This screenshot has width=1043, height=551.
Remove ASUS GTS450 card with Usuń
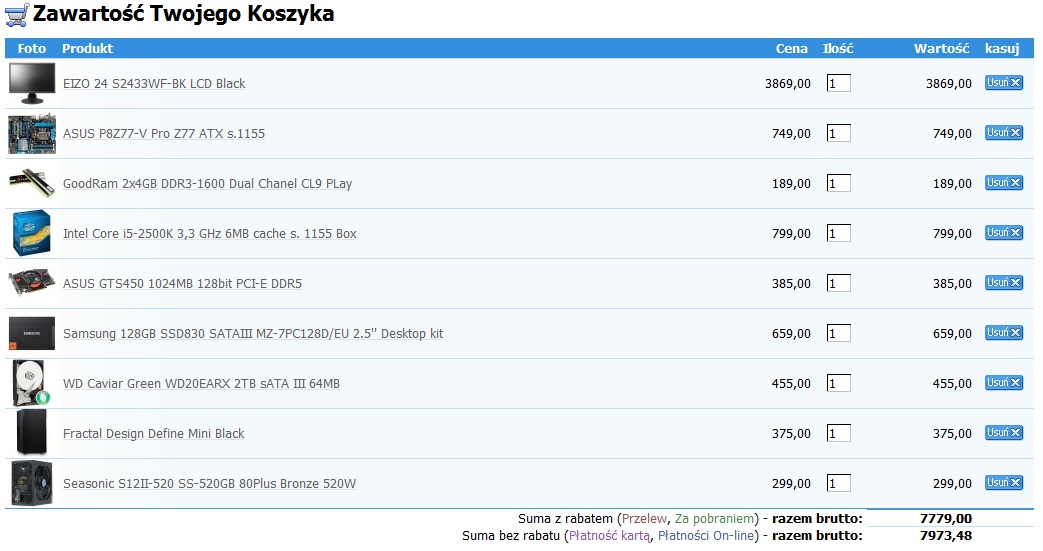1004,282
